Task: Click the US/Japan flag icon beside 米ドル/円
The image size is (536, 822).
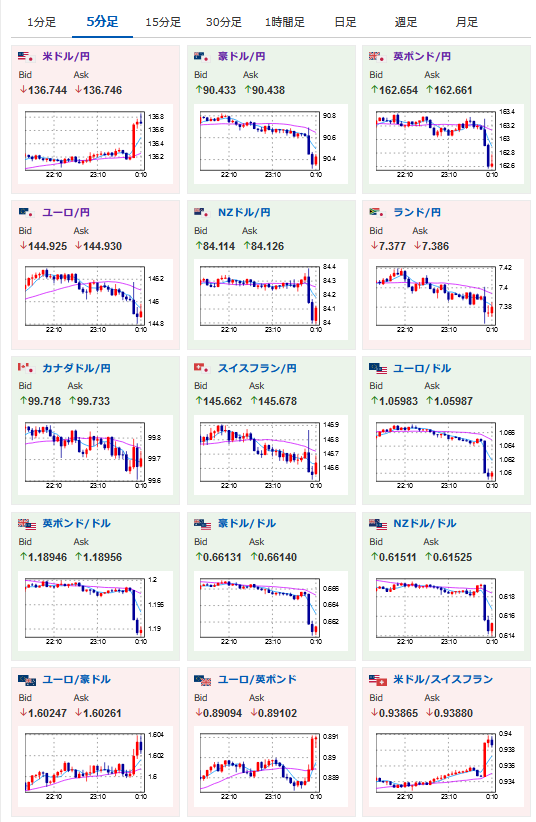Action: 26,56
